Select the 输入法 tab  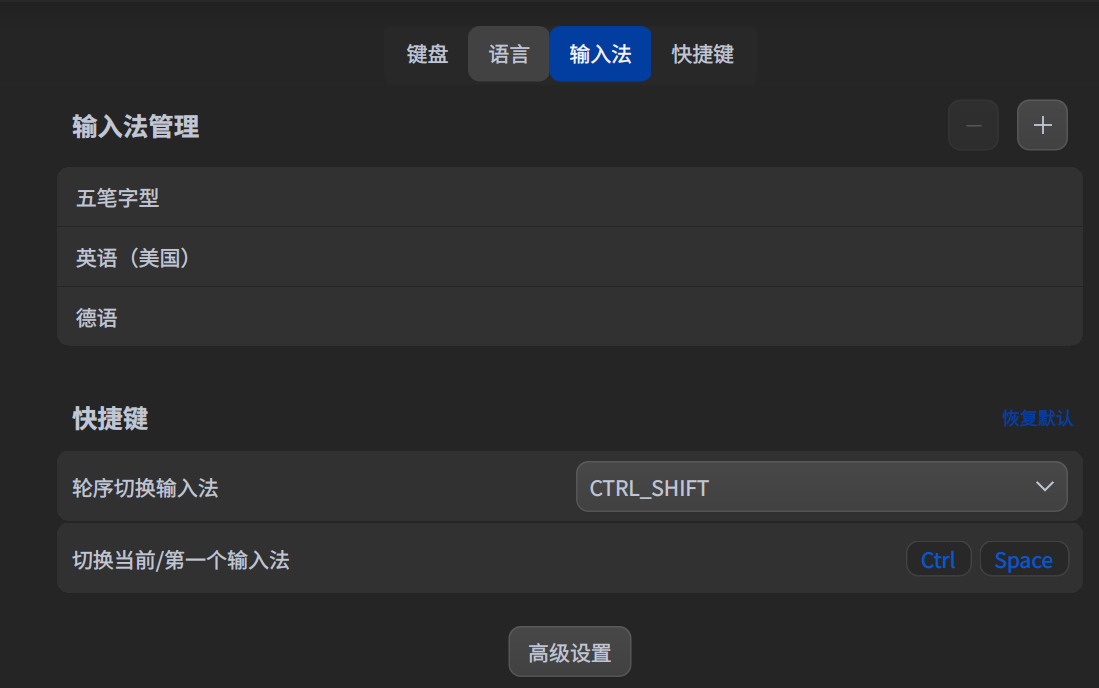600,54
